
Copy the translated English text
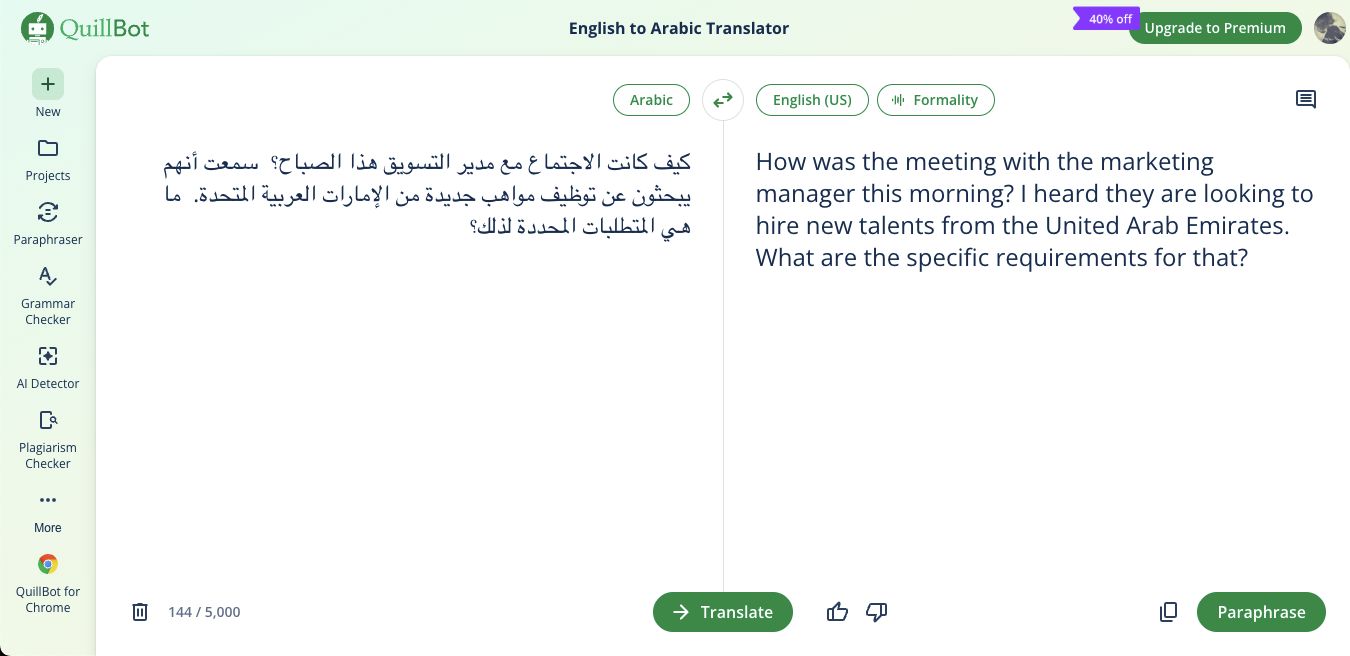(x=1168, y=611)
